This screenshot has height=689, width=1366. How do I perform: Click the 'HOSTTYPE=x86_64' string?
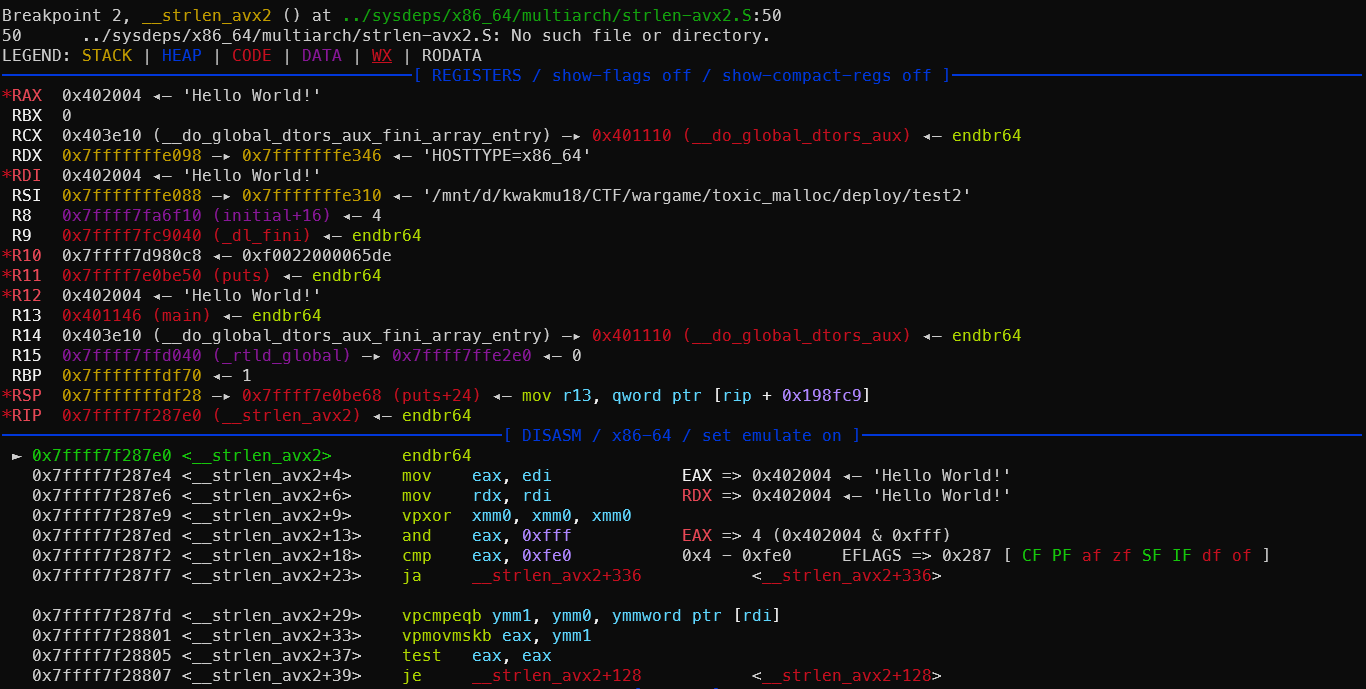pos(506,155)
